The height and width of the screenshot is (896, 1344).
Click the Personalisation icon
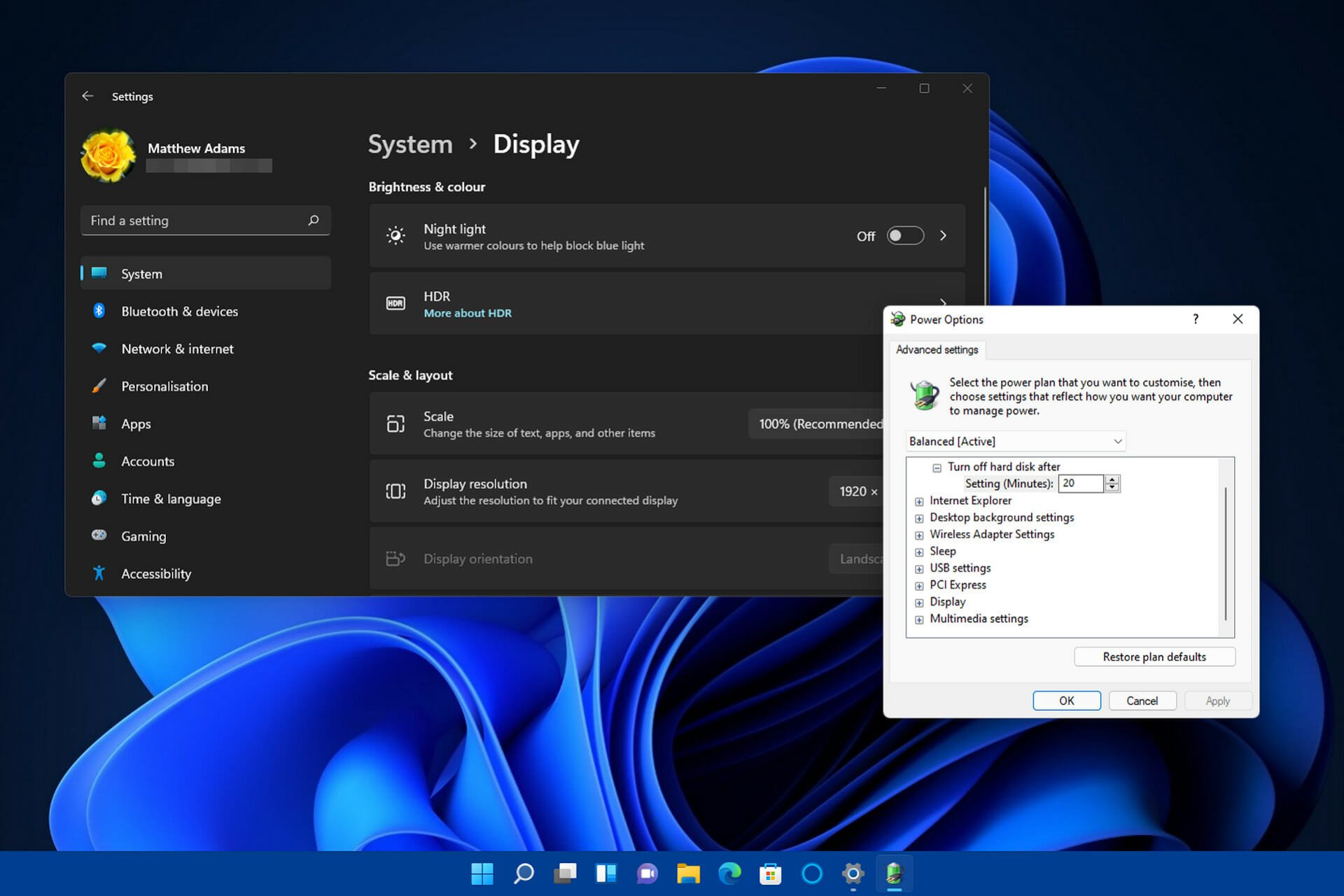pyautogui.click(x=99, y=386)
